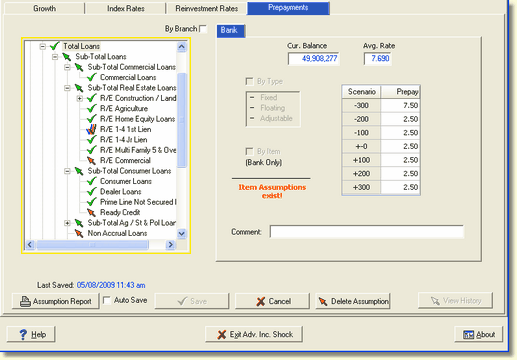This screenshot has width=517, height=360.
Task: Click the red X on Exit Adv. Inc. Shock
Action: coord(222,335)
